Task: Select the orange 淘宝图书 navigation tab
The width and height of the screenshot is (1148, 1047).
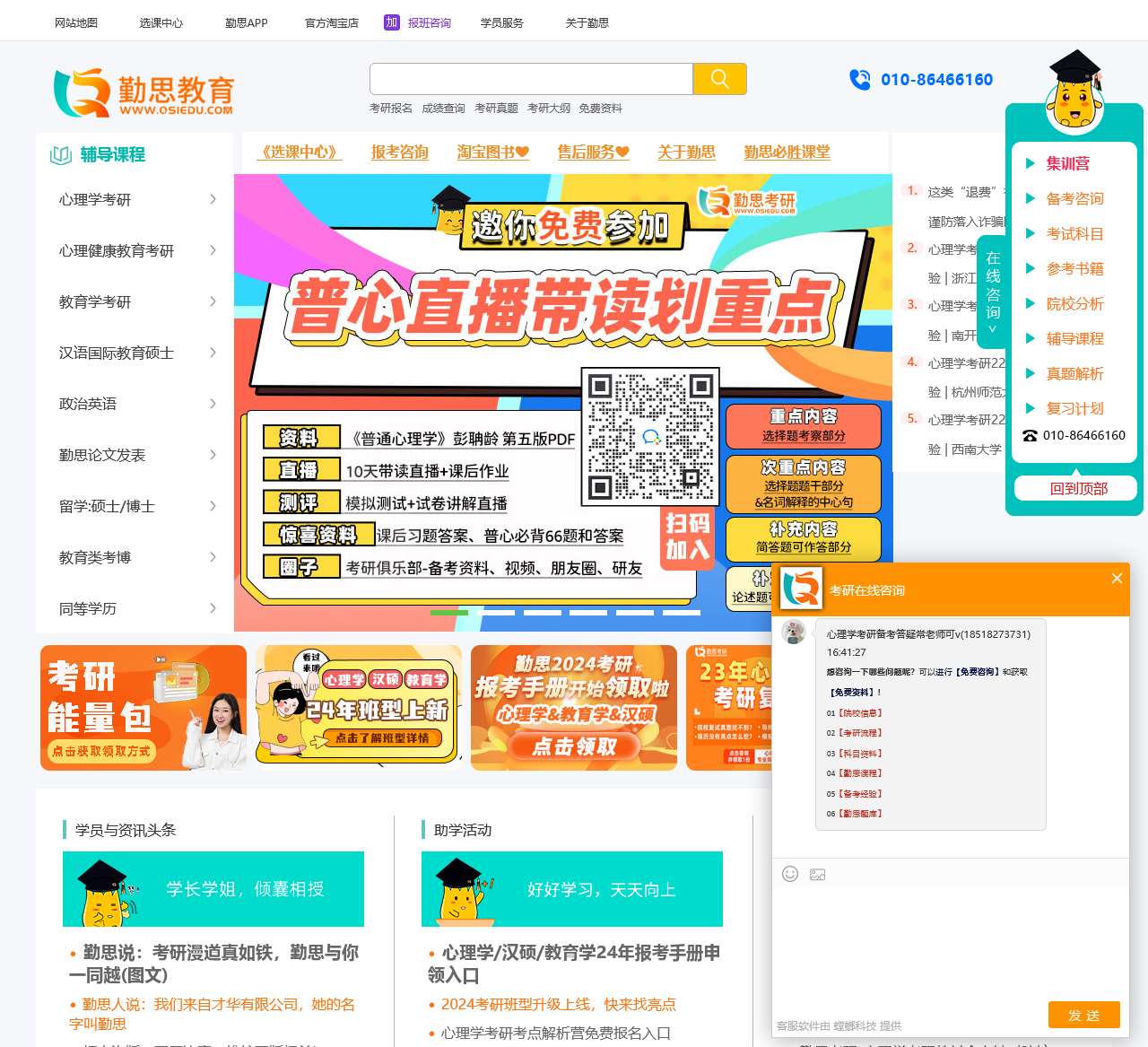Action: point(493,153)
